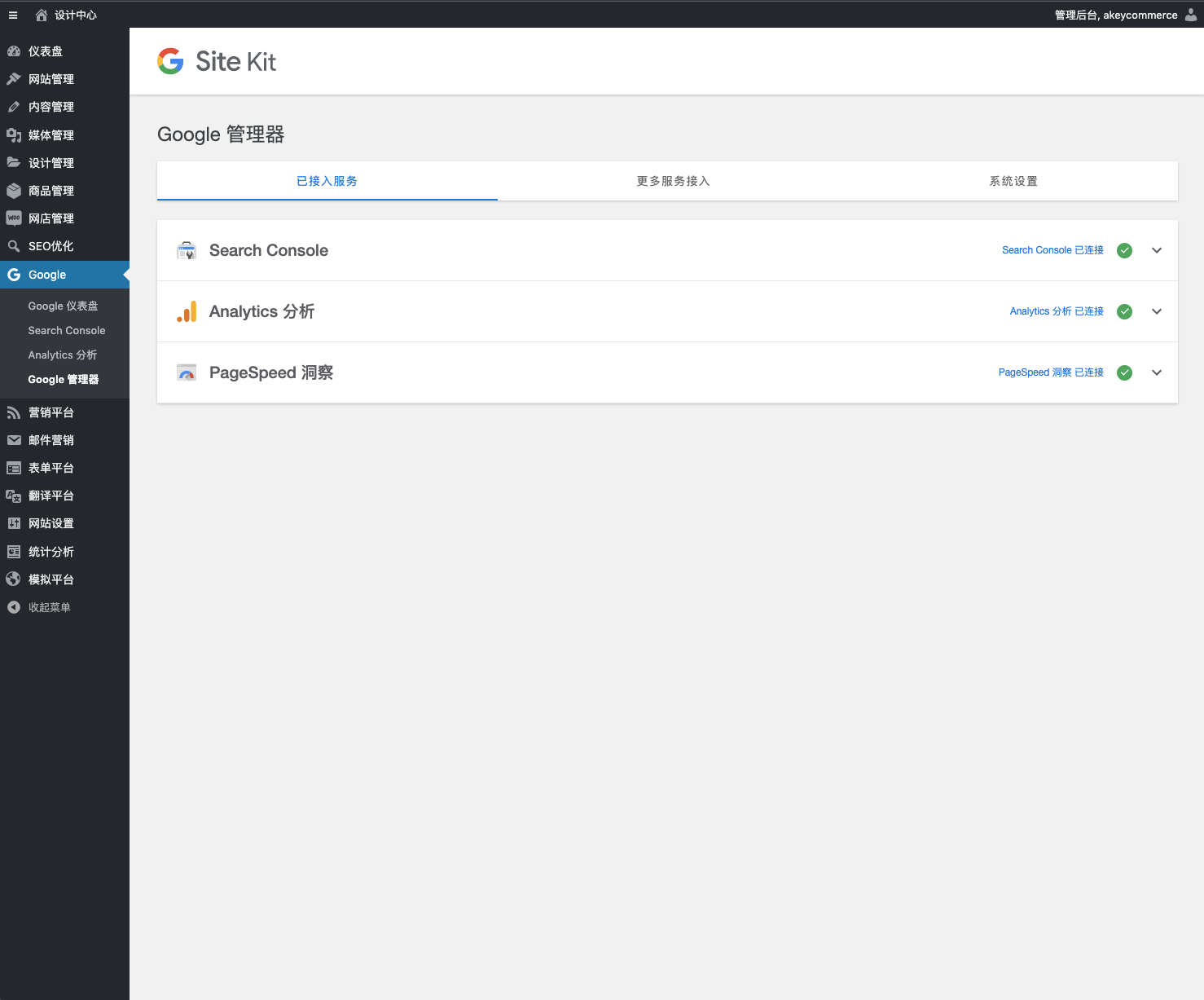Click the media icon for 媒体管理
The height and width of the screenshot is (1000, 1204).
pyautogui.click(x=14, y=135)
